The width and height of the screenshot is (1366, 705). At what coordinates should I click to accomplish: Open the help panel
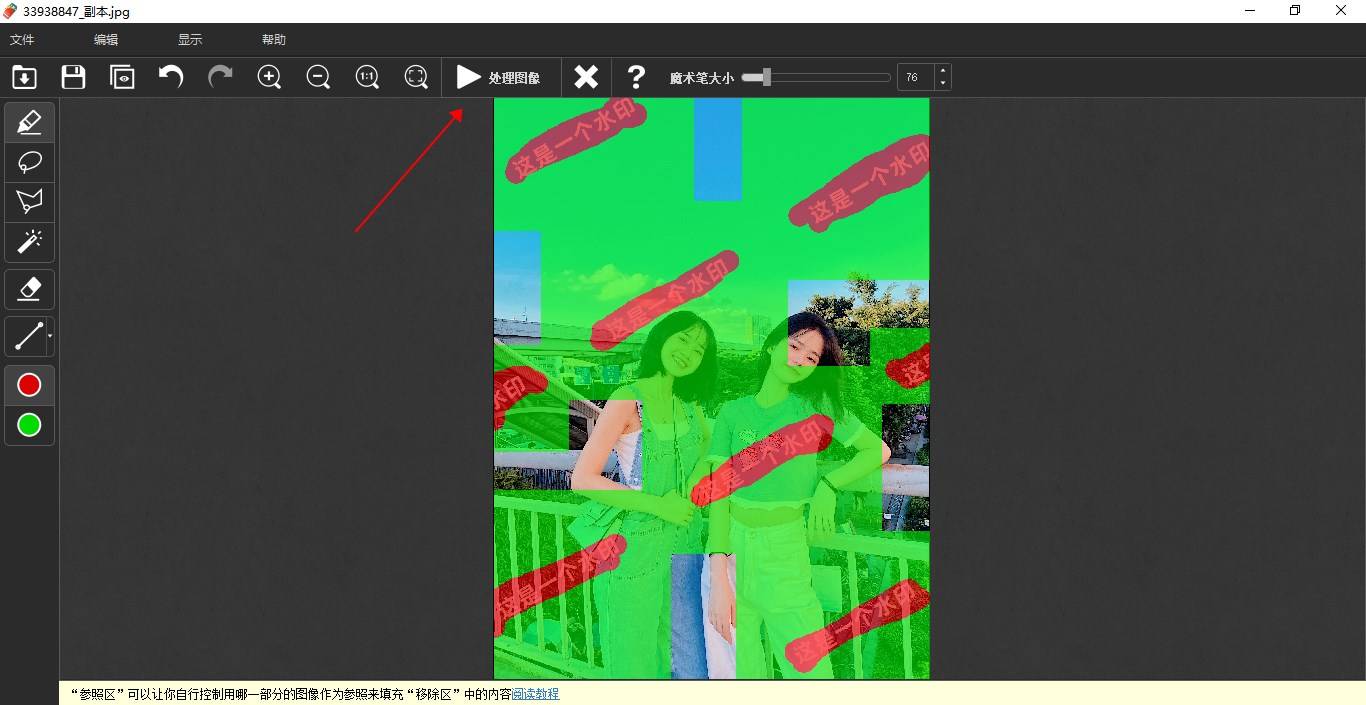coord(636,77)
